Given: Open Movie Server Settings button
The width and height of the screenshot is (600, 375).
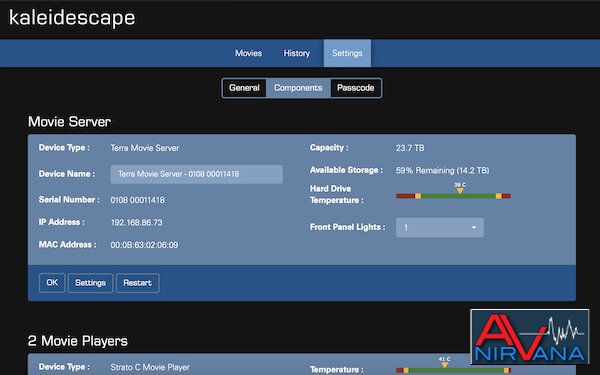Looking at the screenshot, I should pyautogui.click(x=90, y=283).
